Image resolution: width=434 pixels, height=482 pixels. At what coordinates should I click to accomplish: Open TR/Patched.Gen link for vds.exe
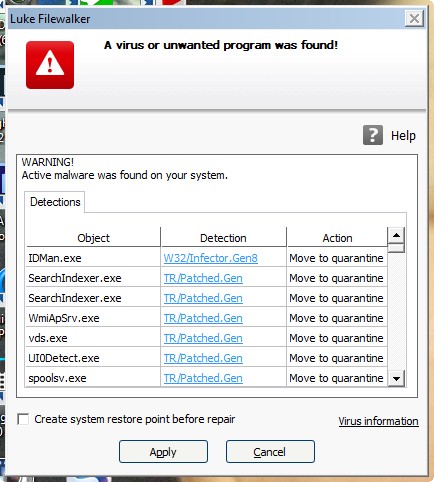pos(203,338)
